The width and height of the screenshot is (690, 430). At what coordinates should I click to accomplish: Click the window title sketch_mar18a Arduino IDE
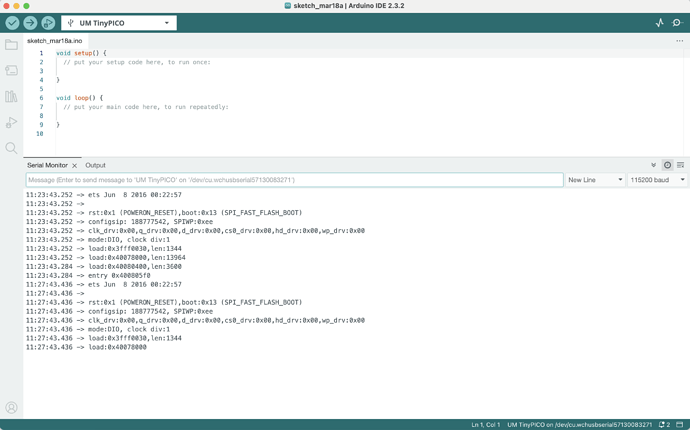click(345, 6)
